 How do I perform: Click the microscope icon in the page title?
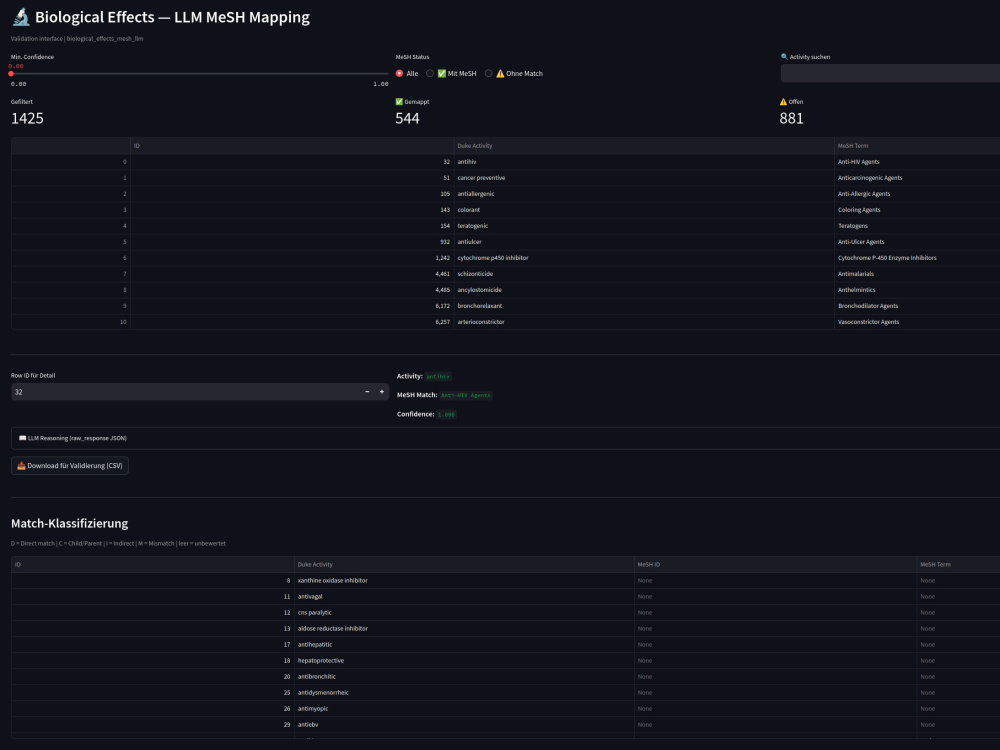point(21,17)
